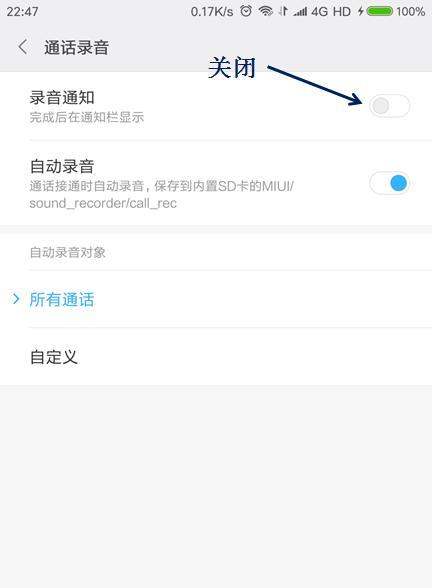The height and width of the screenshot is (588, 432).
Task: Choose the 自定义 recording option
Action: point(216,357)
